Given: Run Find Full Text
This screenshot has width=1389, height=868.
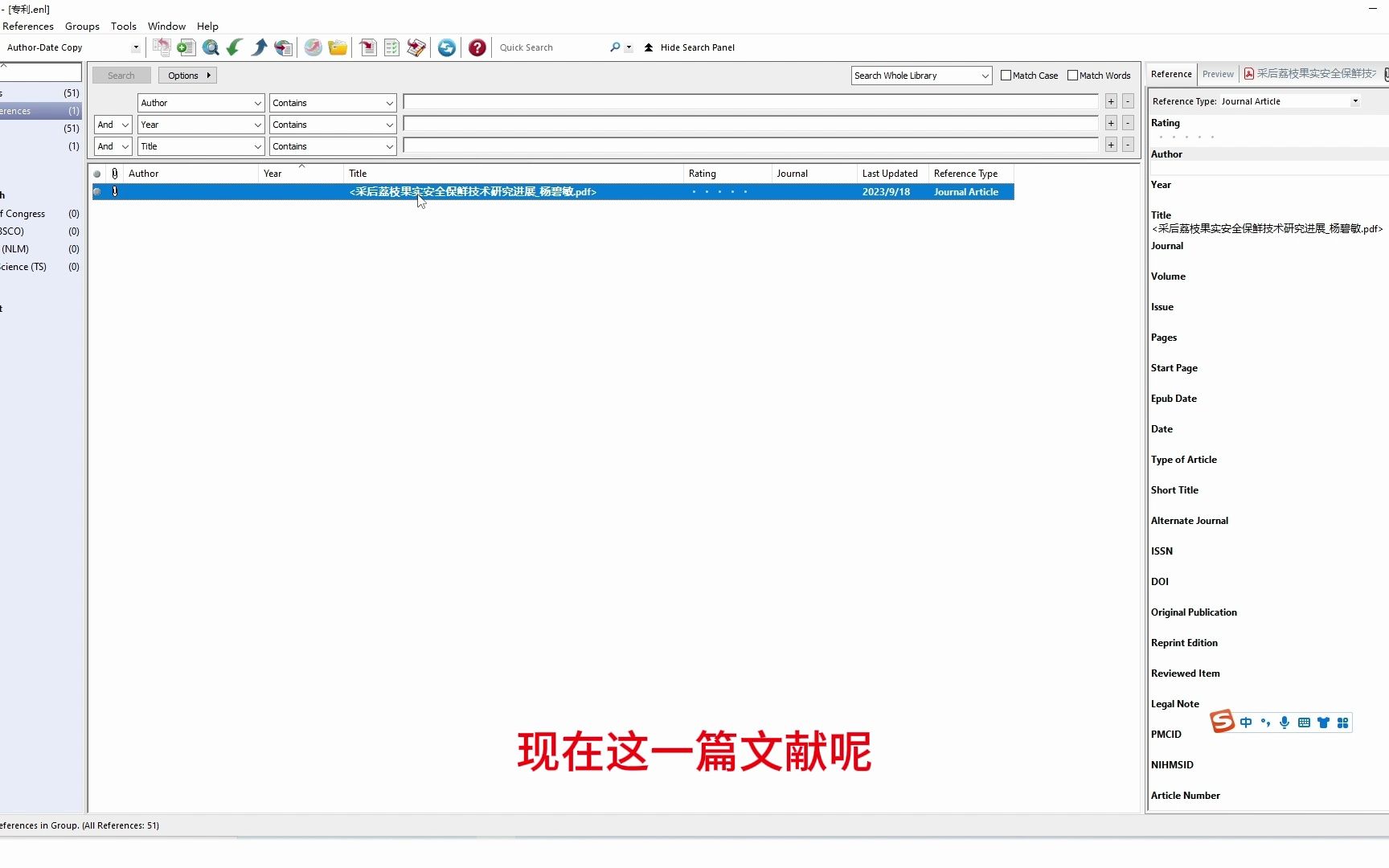Looking at the screenshot, I should click(313, 47).
